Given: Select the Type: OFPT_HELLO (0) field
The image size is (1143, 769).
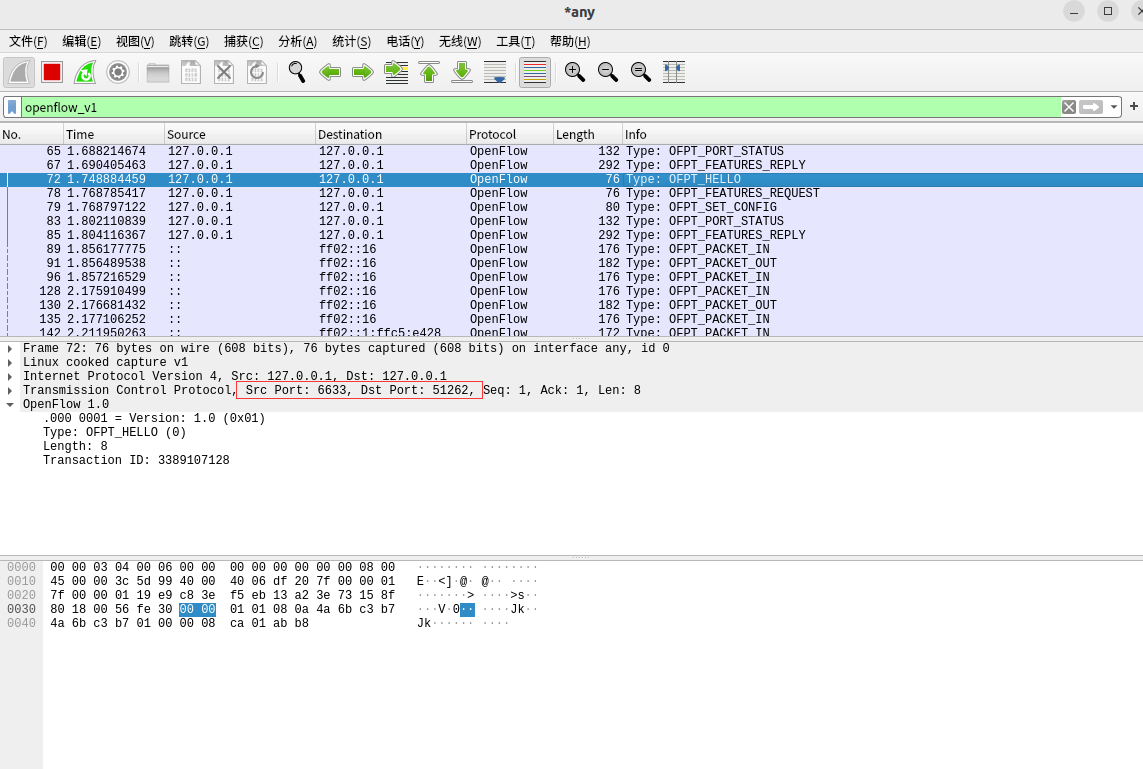Looking at the screenshot, I should pos(114,432).
